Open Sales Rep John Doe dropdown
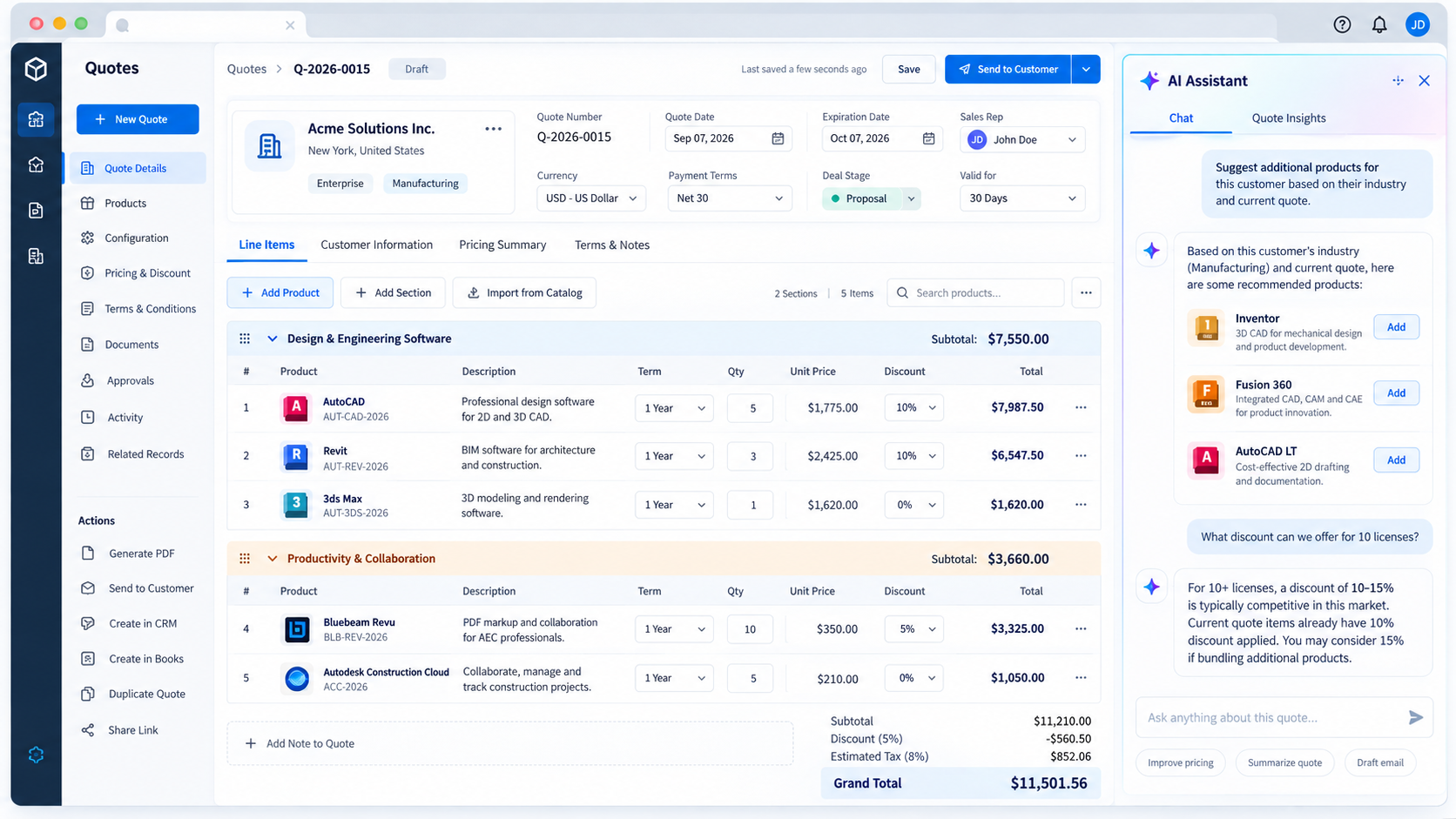The height and width of the screenshot is (819, 1456). click(1022, 139)
